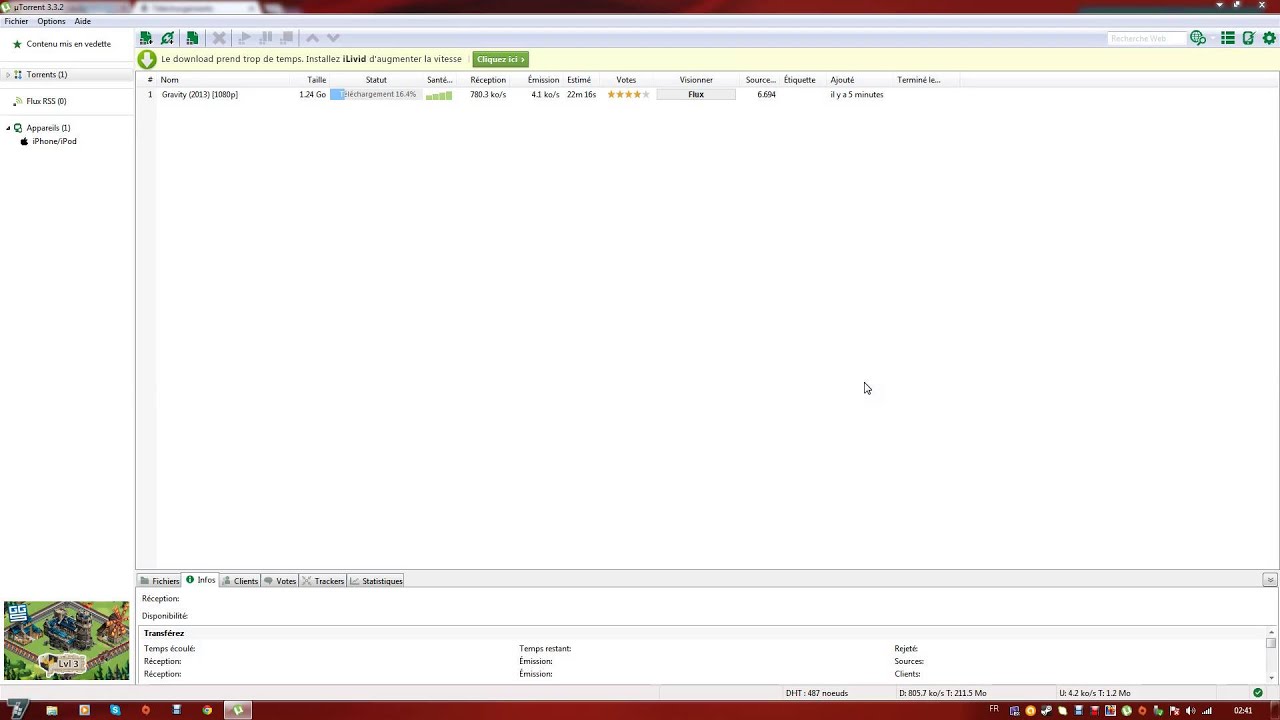Sort by the Votes column header
This screenshot has width=1280, height=720.
tap(626, 80)
